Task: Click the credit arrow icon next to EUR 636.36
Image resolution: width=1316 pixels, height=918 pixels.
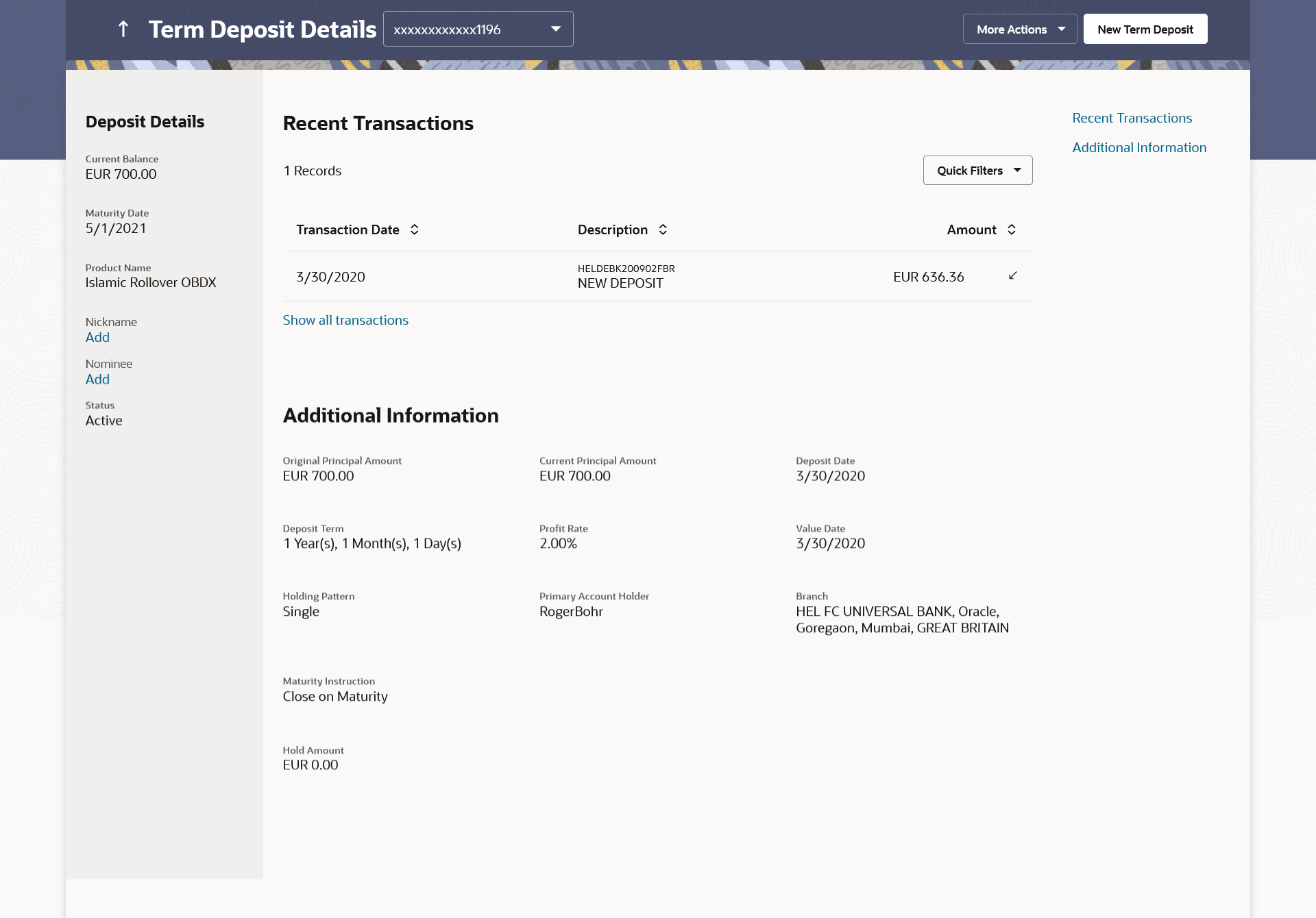Action: 1013,275
